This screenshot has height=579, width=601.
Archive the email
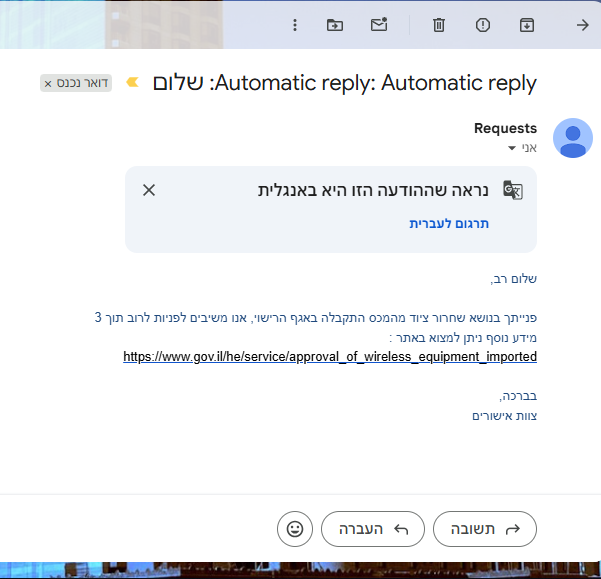[x=527, y=25]
